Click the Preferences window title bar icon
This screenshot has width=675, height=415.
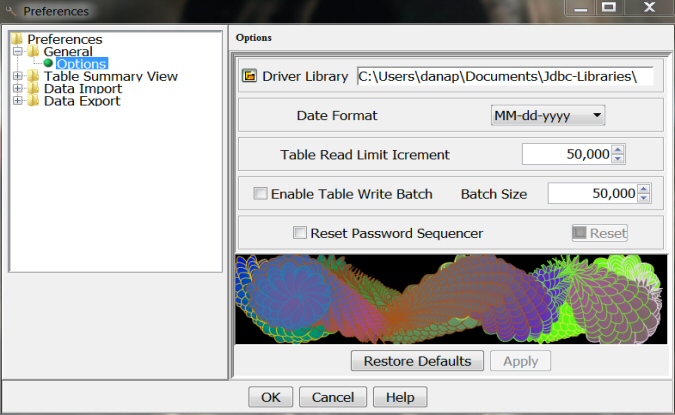tap(11, 12)
